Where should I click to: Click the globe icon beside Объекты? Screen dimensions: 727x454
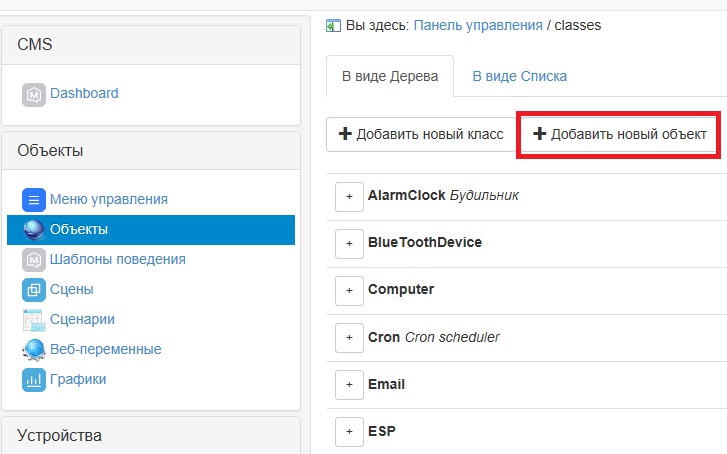[34, 229]
